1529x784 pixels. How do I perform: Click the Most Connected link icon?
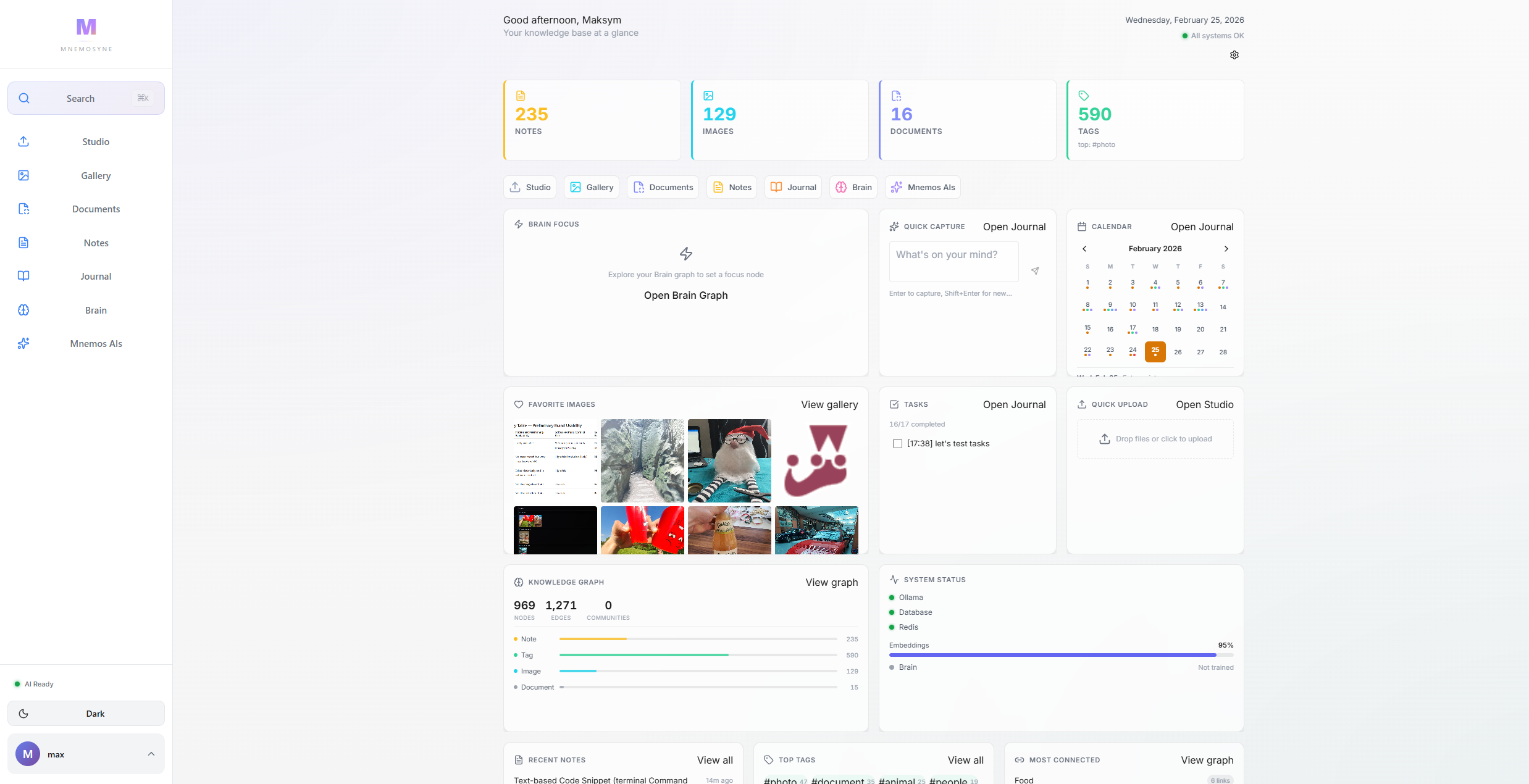point(1020,760)
